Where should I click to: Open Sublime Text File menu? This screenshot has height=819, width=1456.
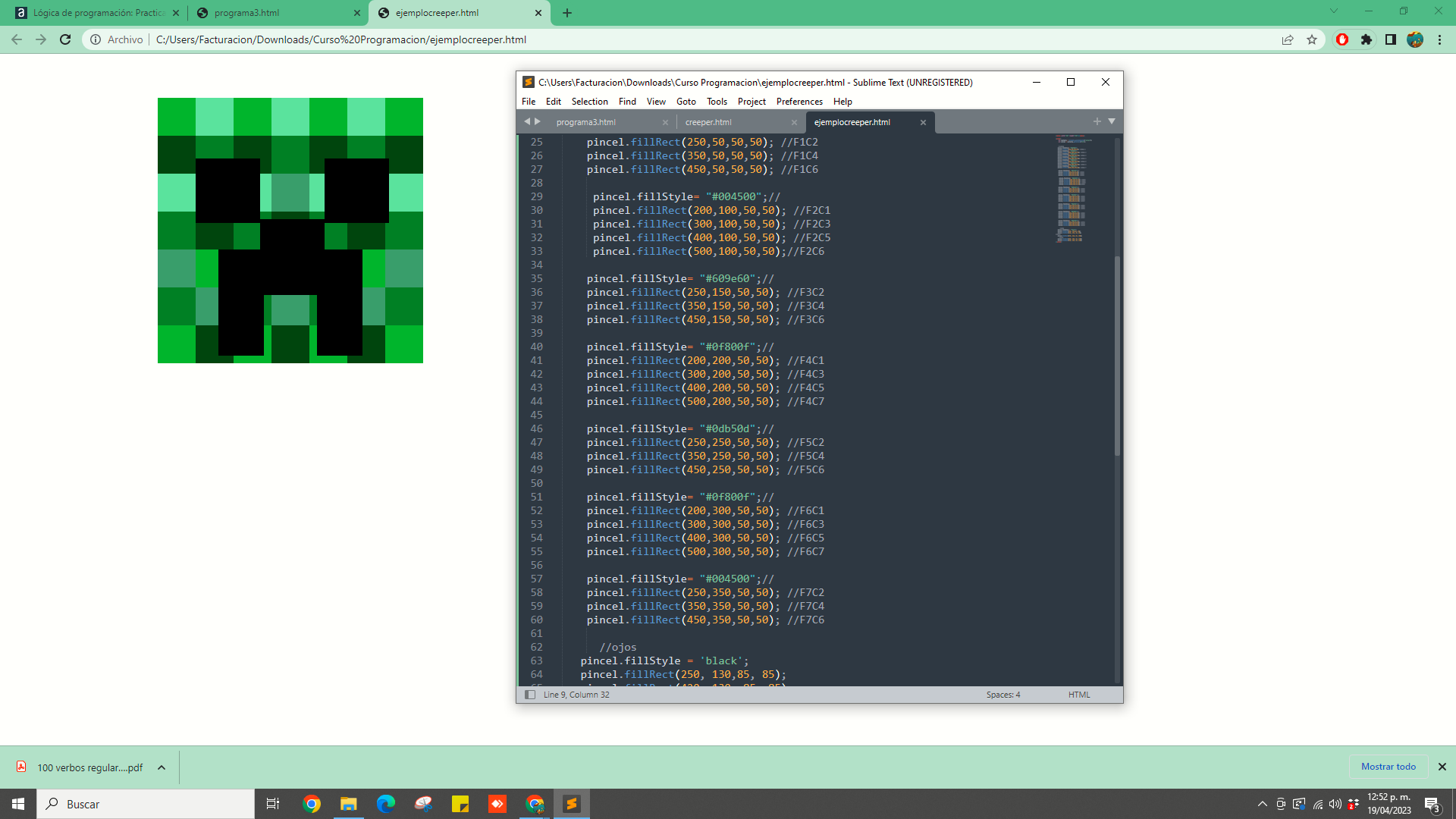click(529, 102)
